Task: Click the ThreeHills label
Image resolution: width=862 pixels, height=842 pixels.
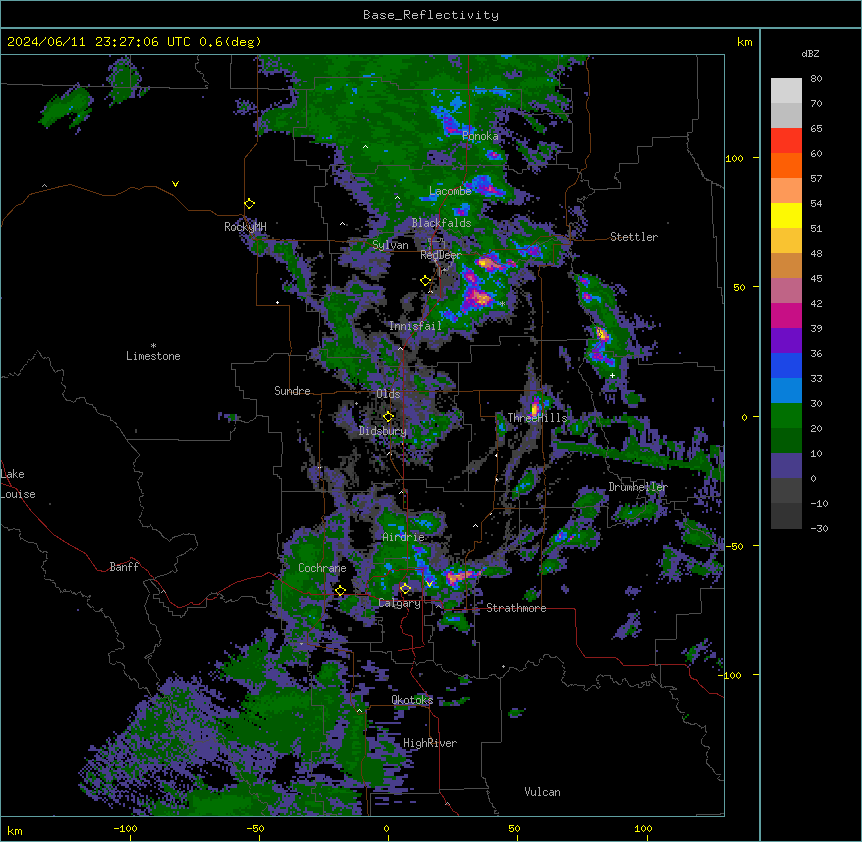Action: tap(537, 418)
